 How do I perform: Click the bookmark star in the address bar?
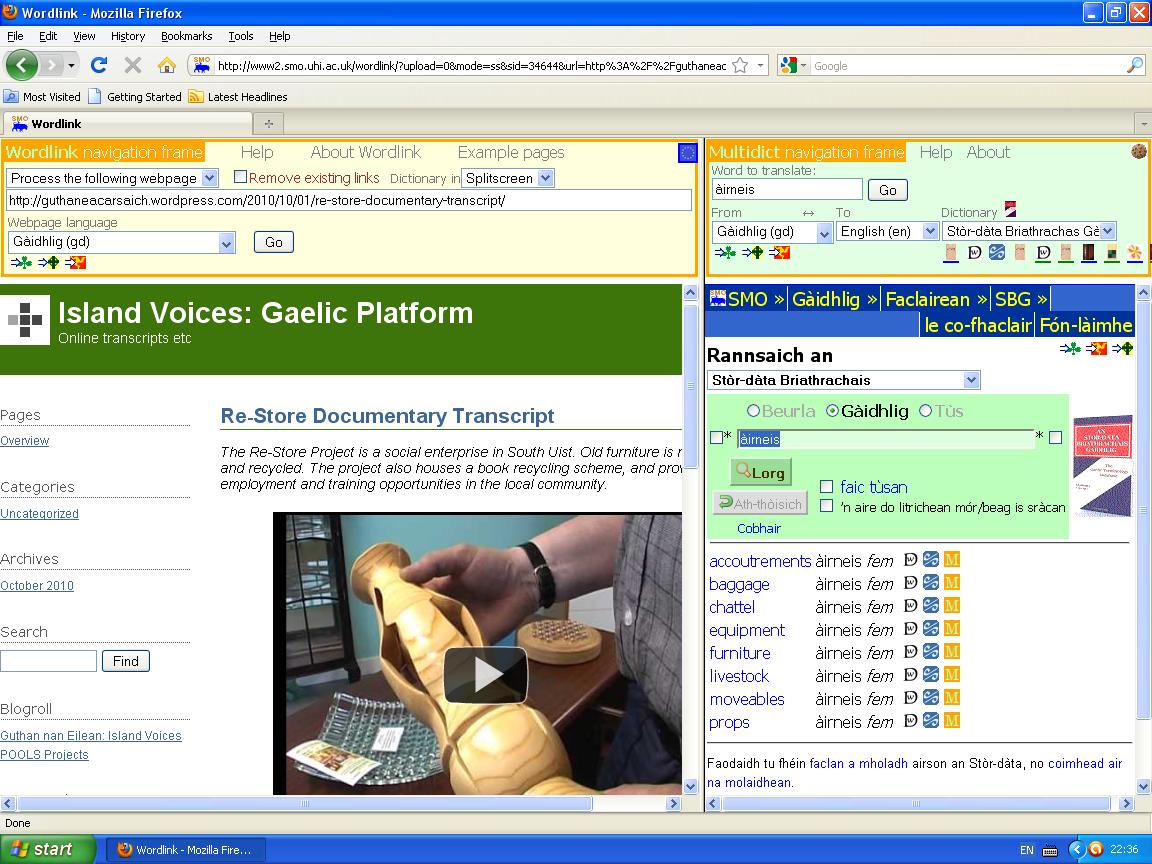740,65
